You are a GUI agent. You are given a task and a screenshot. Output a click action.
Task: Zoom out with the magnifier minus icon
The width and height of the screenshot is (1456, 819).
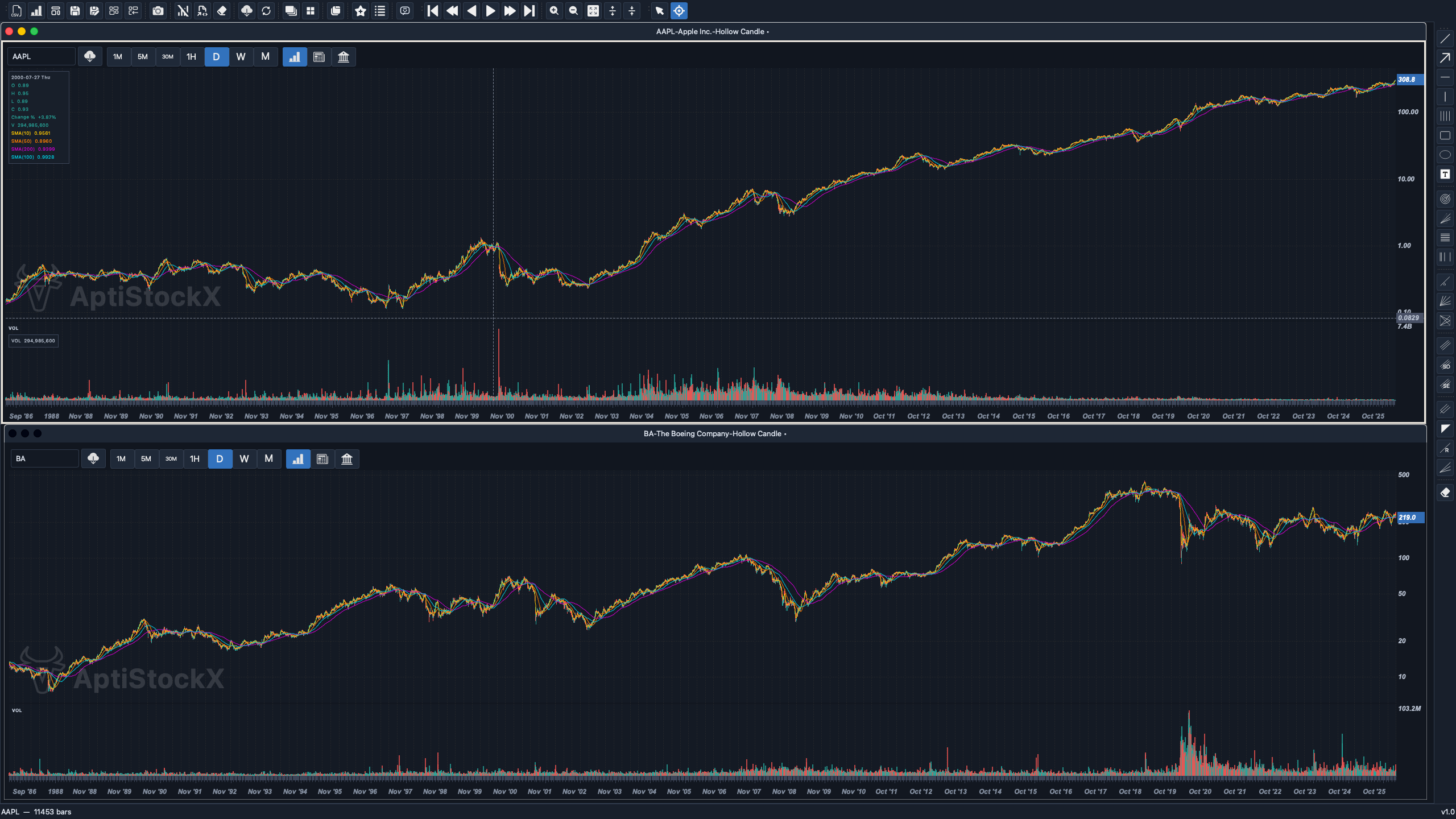[x=573, y=11]
